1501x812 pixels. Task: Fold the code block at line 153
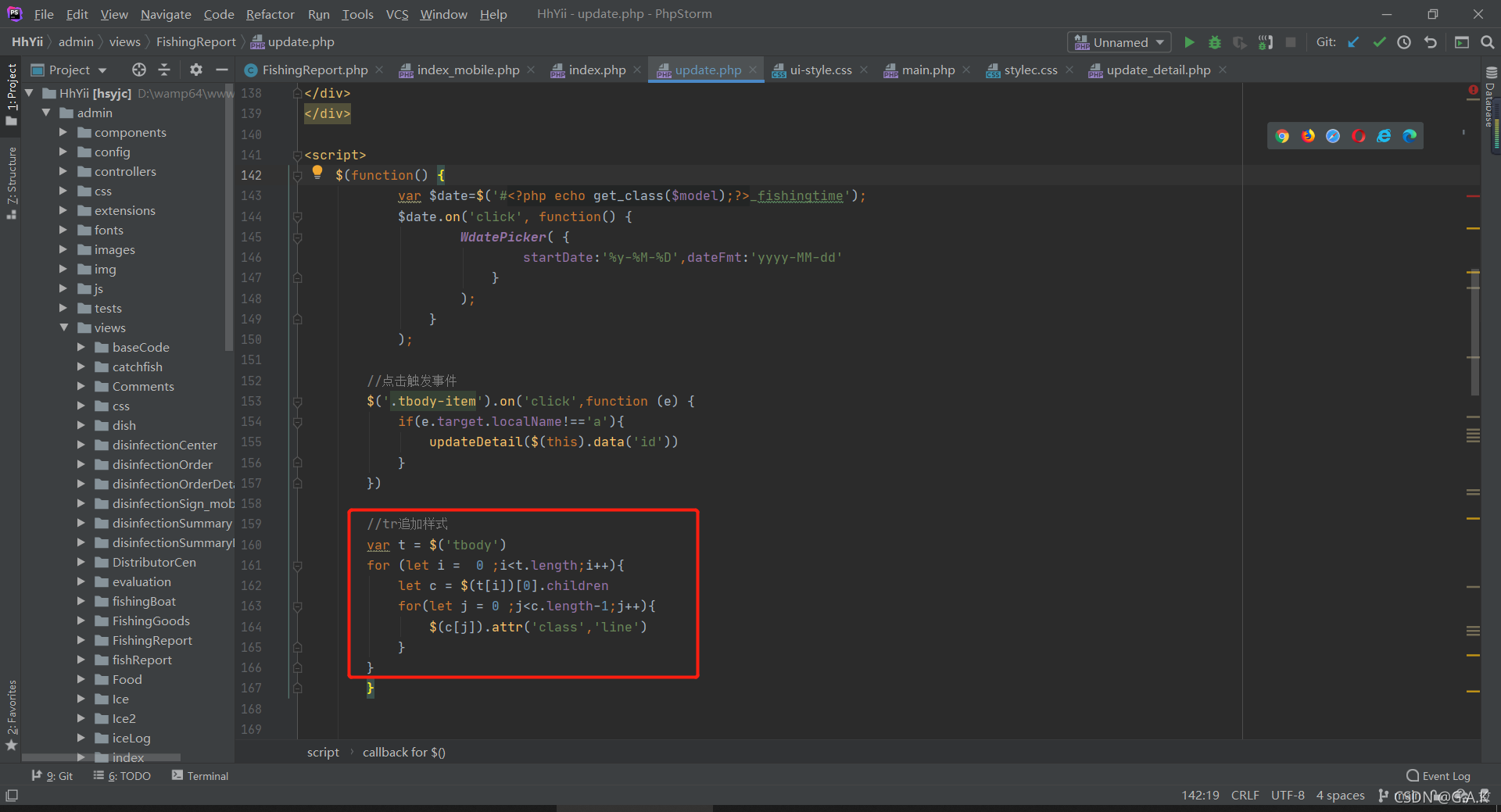(297, 402)
